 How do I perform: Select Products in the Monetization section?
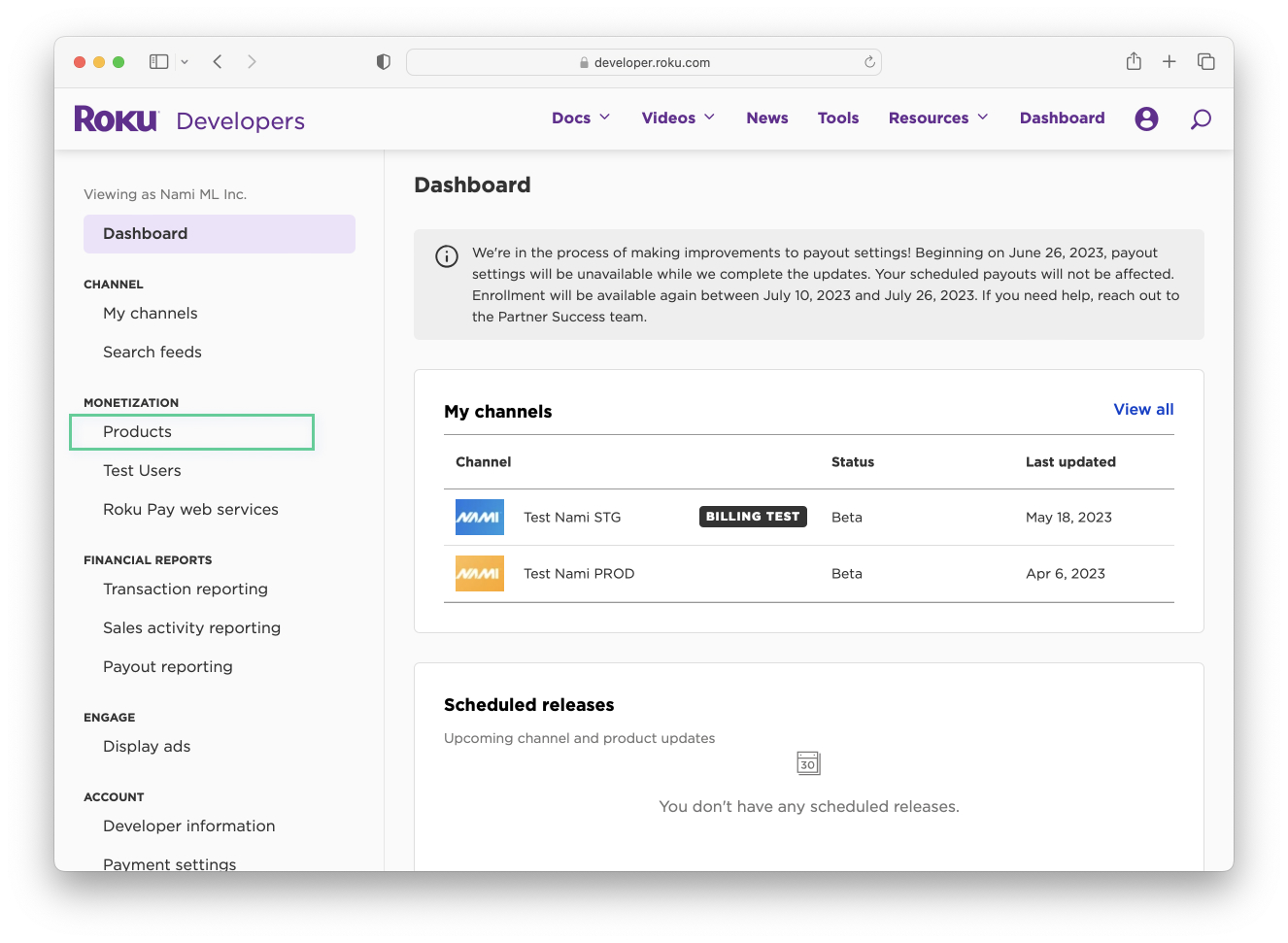[138, 432]
